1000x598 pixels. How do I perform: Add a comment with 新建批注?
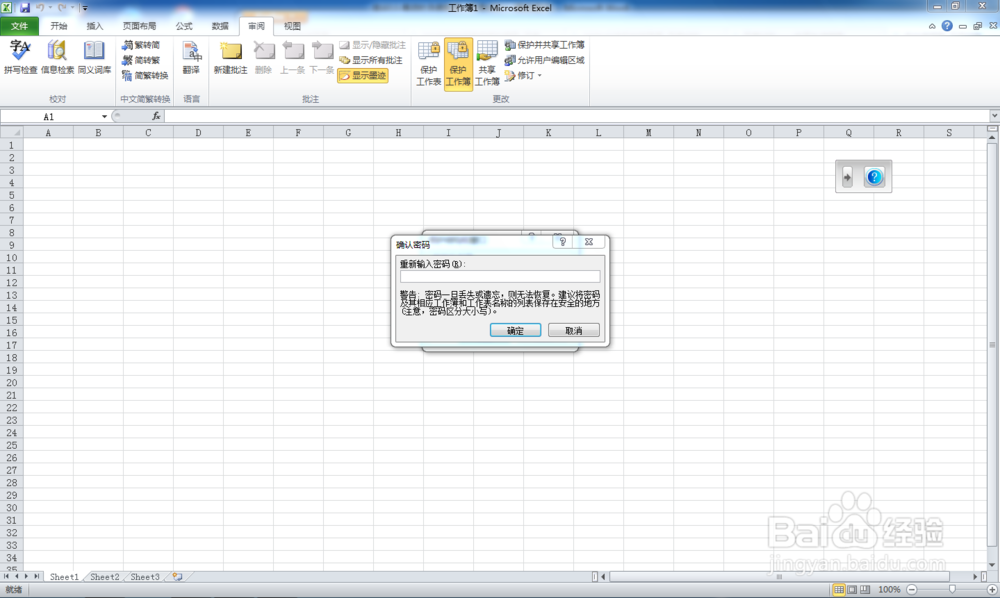click(230, 57)
